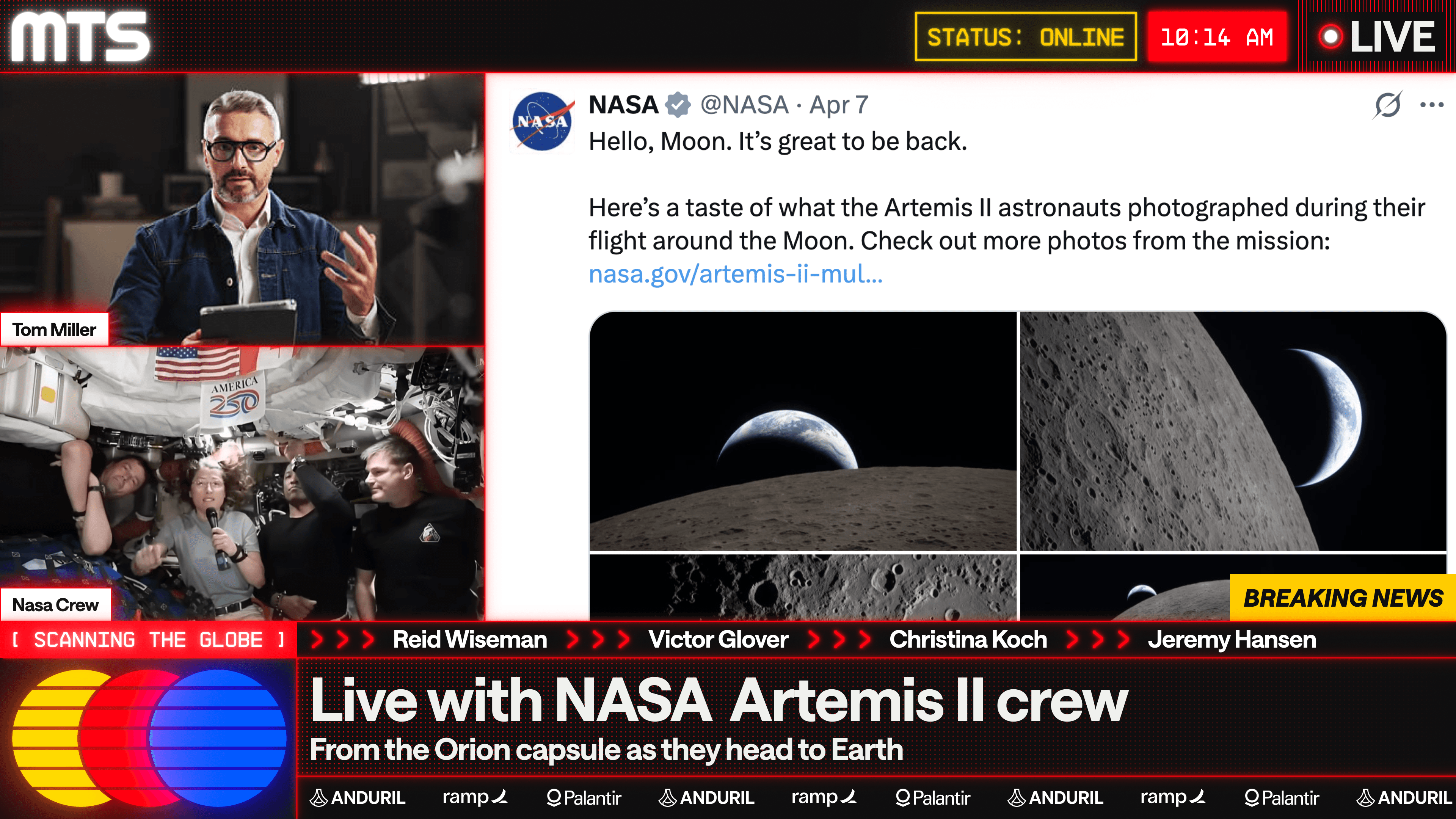
Task: Click the SCANNING THE GLOBE label
Action: tap(148, 640)
